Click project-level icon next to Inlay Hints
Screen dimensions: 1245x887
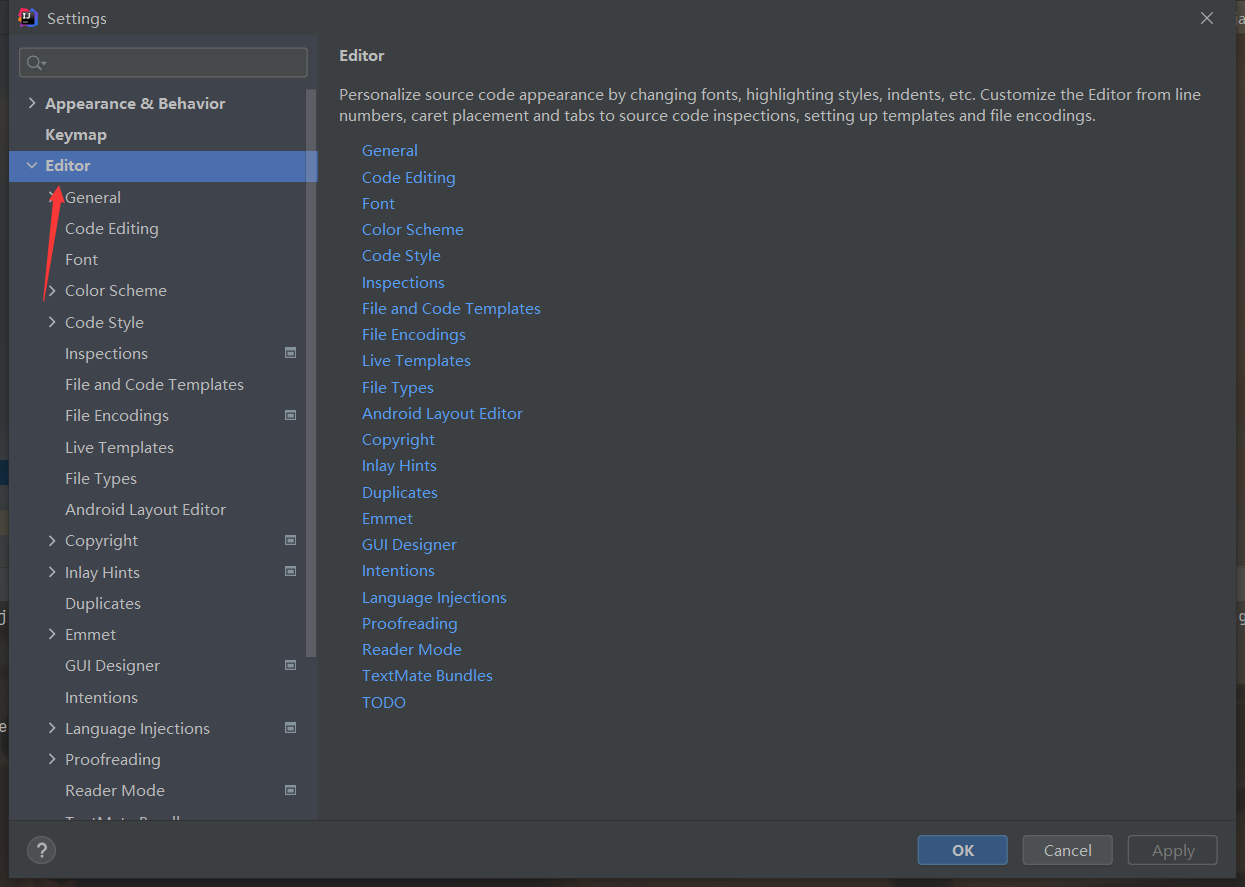pos(290,572)
